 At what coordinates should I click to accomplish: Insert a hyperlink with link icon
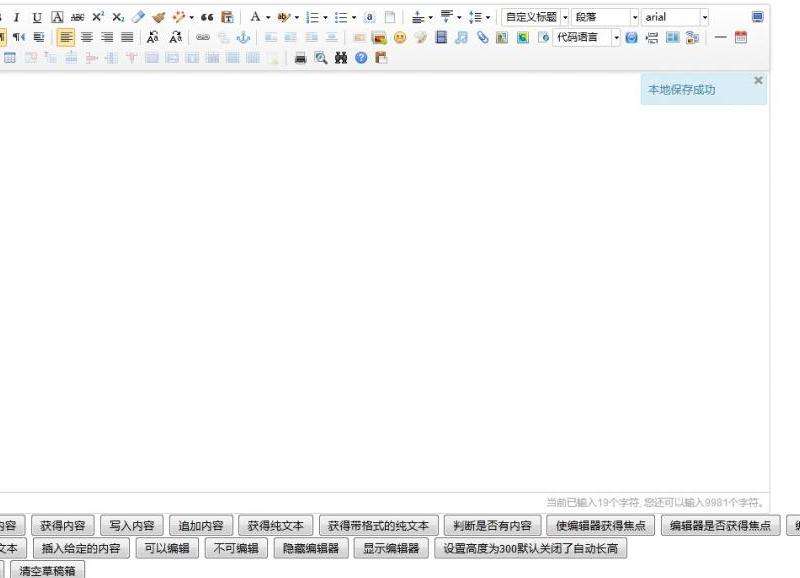203,37
